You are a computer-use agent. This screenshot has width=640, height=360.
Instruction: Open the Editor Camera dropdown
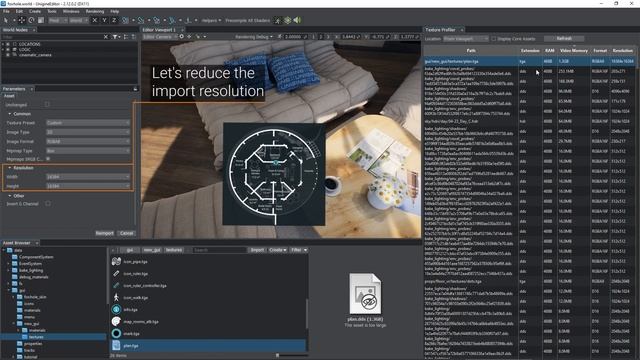[x=160, y=37]
